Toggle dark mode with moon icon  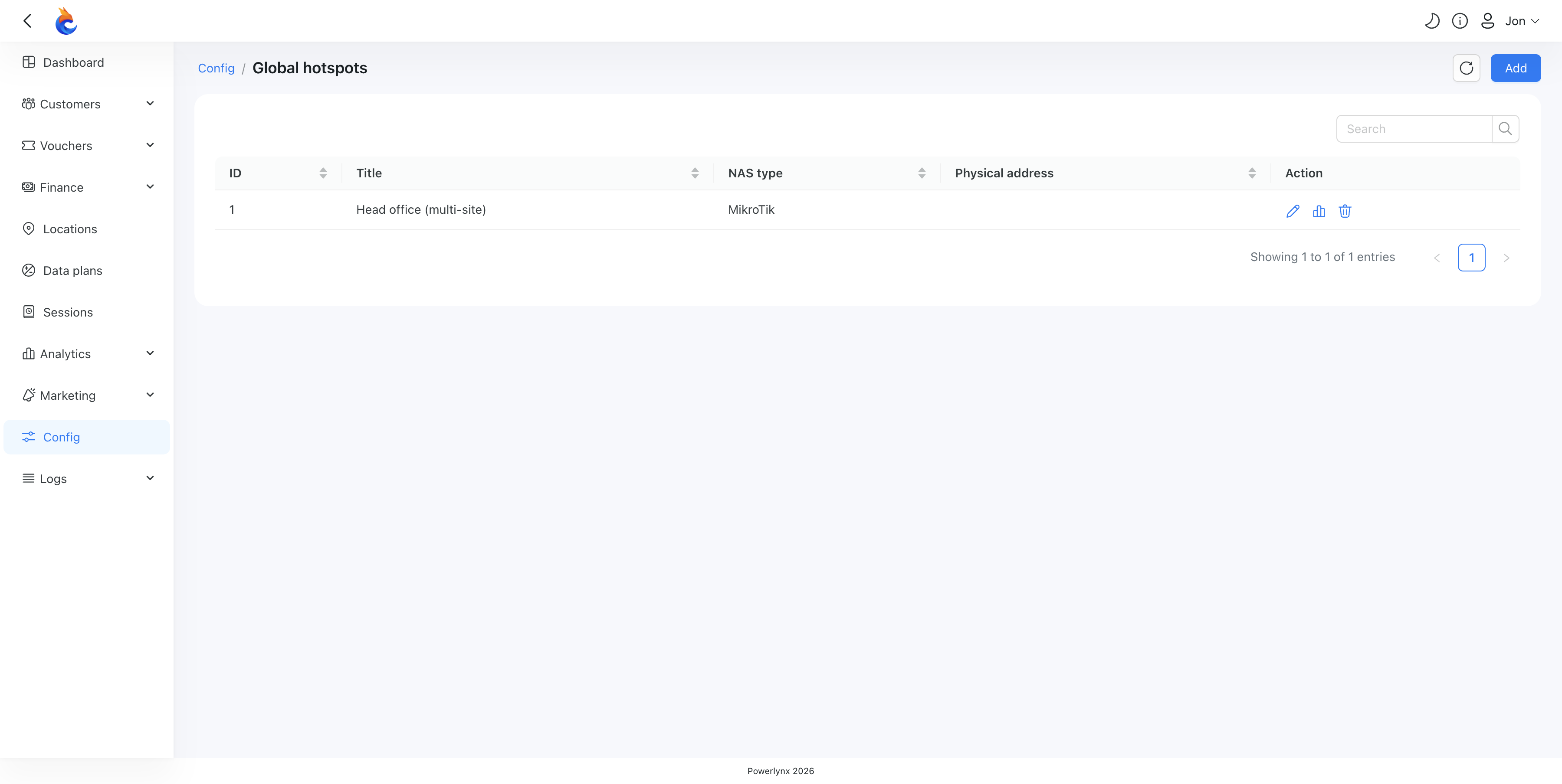pyautogui.click(x=1432, y=21)
